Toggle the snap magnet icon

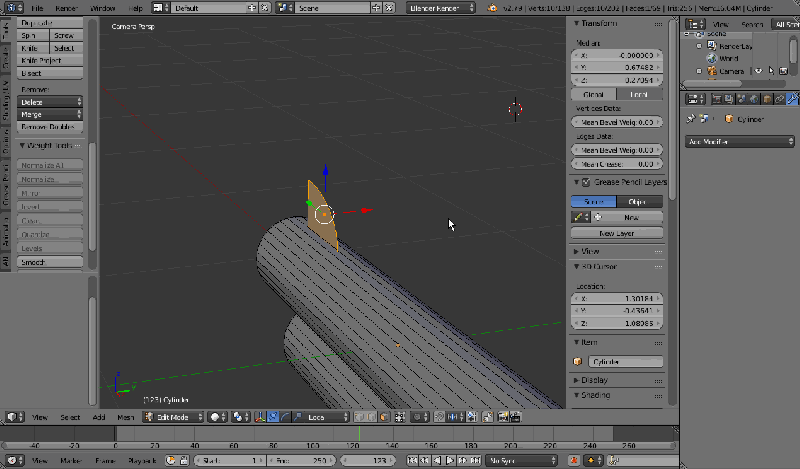[x=439, y=417]
